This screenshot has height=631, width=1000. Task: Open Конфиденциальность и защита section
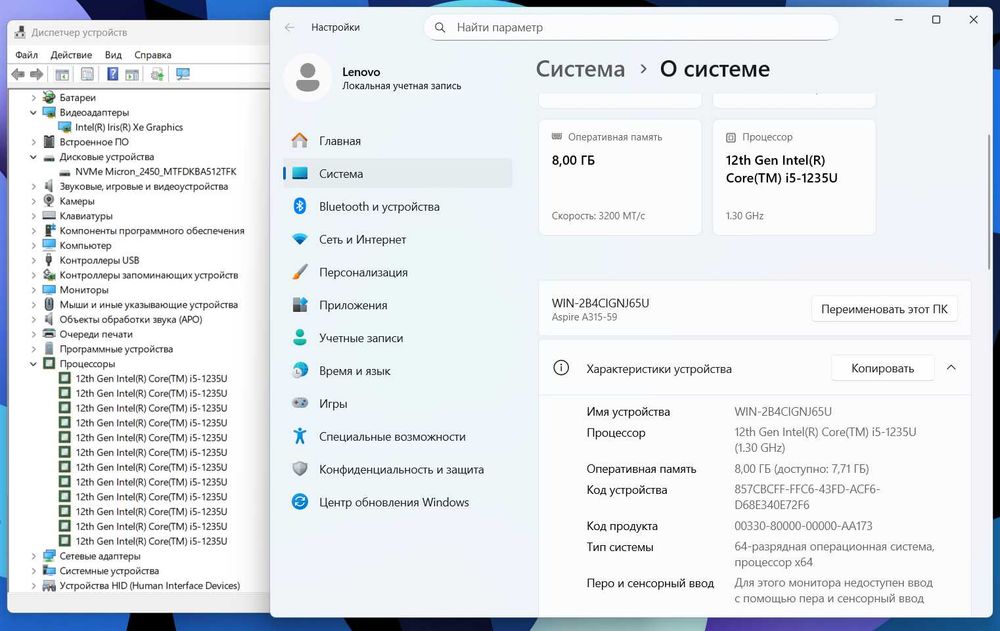397,470
